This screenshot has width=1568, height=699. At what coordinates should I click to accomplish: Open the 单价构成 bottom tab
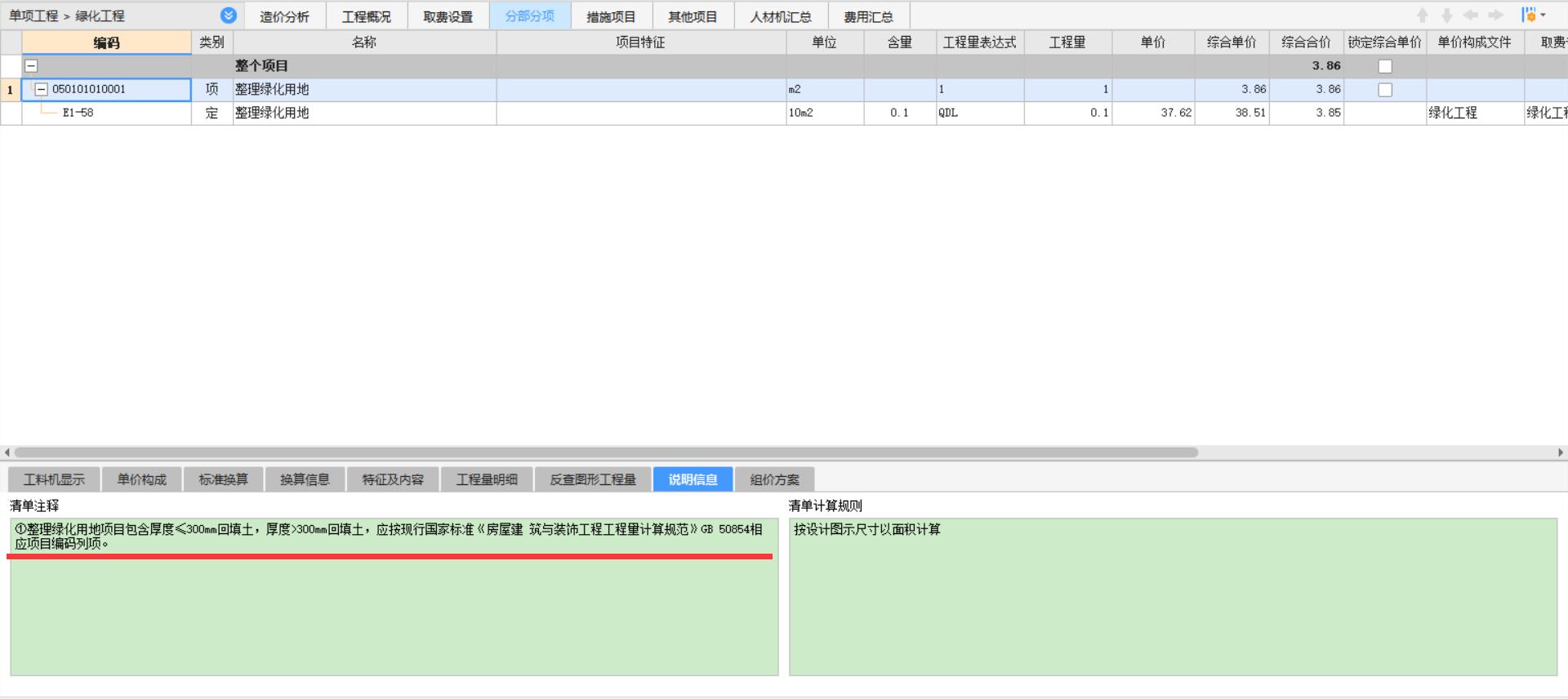tap(141, 479)
